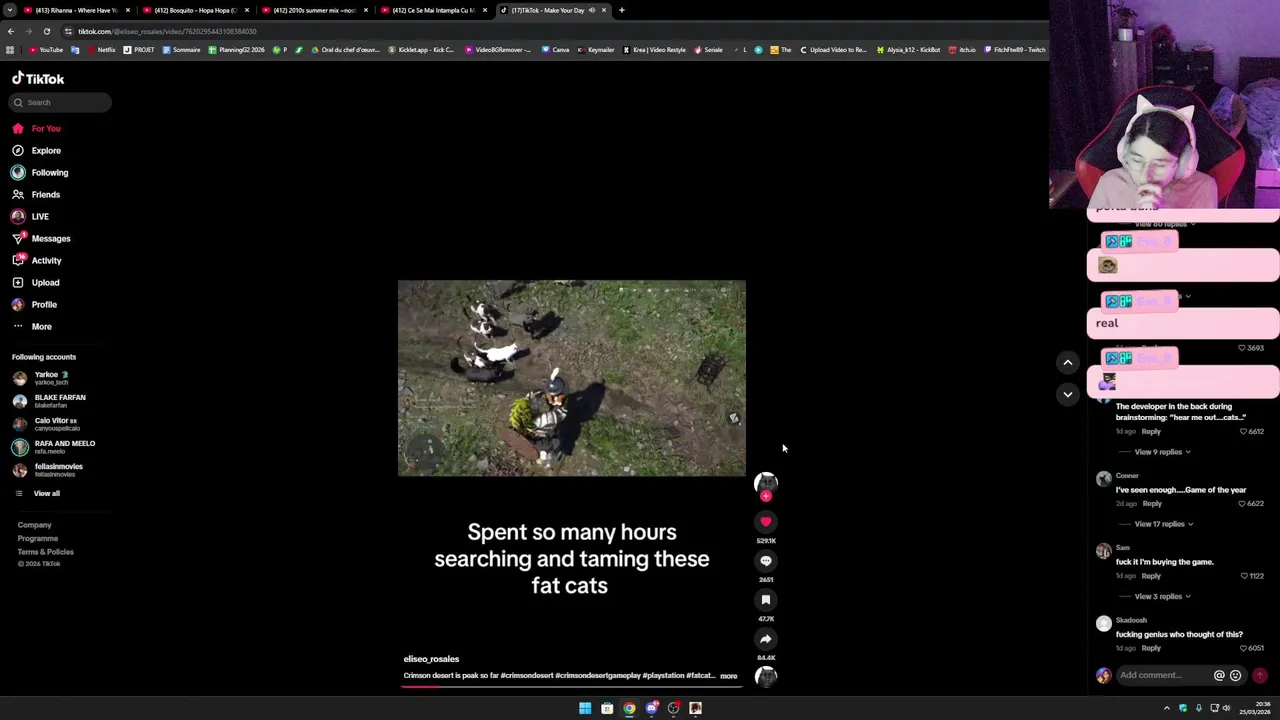
Task: Focus the TikTok search field
Action: pos(60,102)
